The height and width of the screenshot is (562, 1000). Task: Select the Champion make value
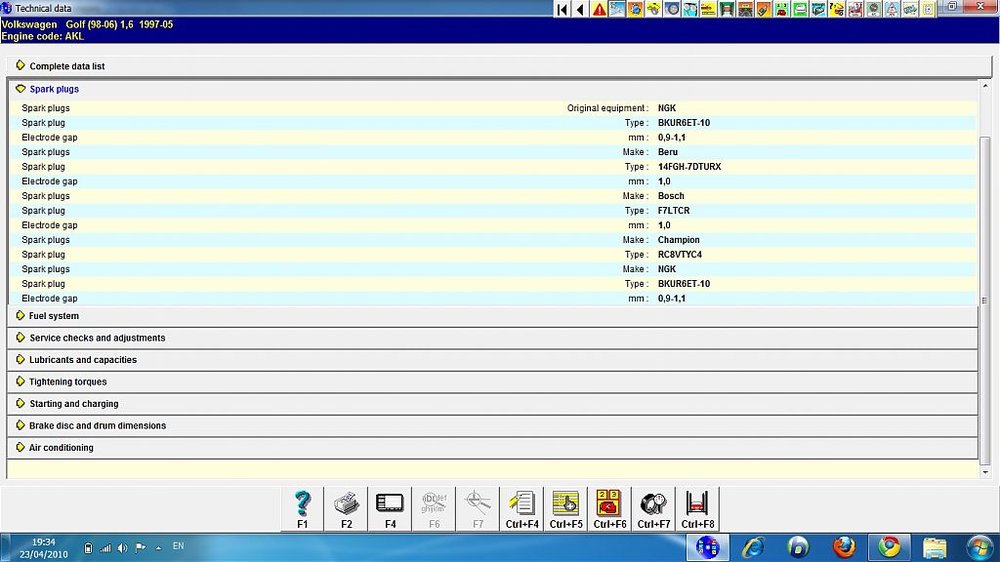click(x=679, y=240)
